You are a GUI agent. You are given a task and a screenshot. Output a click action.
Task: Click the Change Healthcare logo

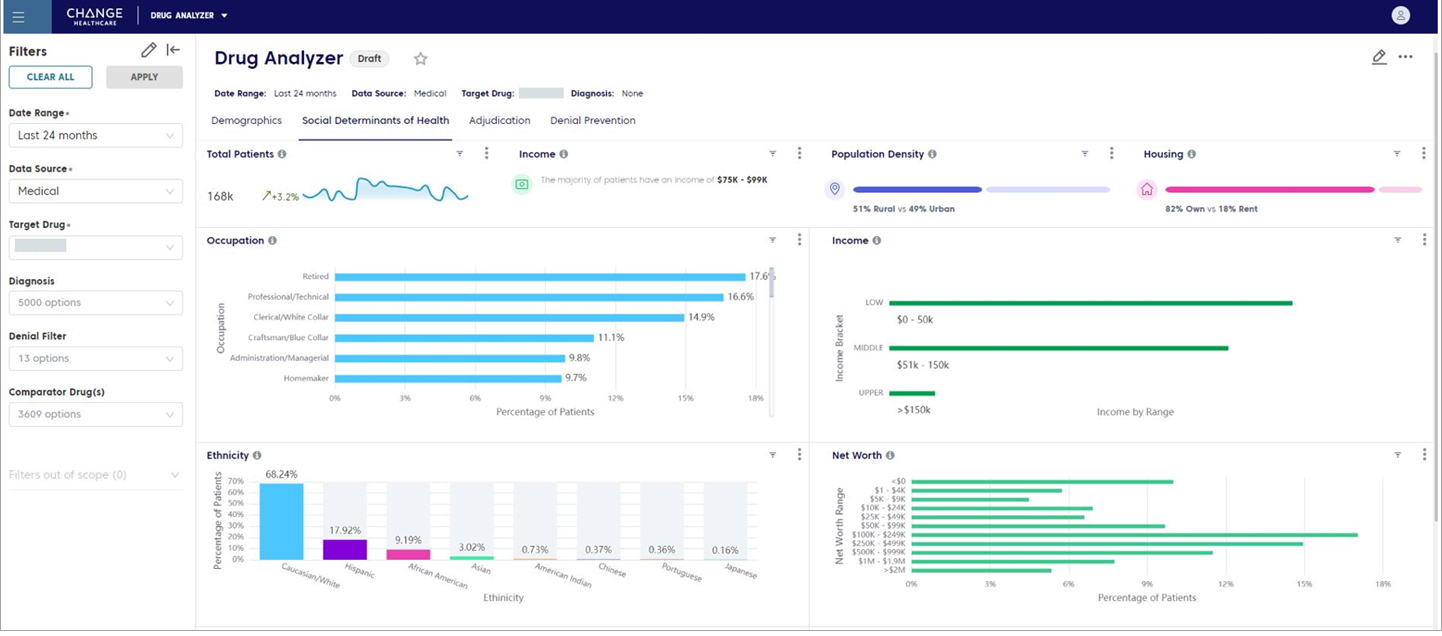(94, 16)
